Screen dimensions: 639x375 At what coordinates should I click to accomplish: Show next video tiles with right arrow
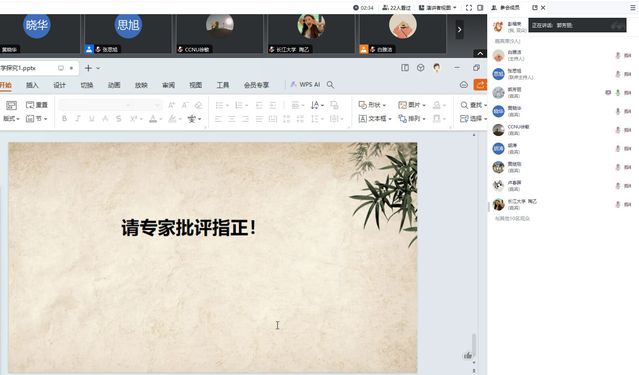point(459,29)
